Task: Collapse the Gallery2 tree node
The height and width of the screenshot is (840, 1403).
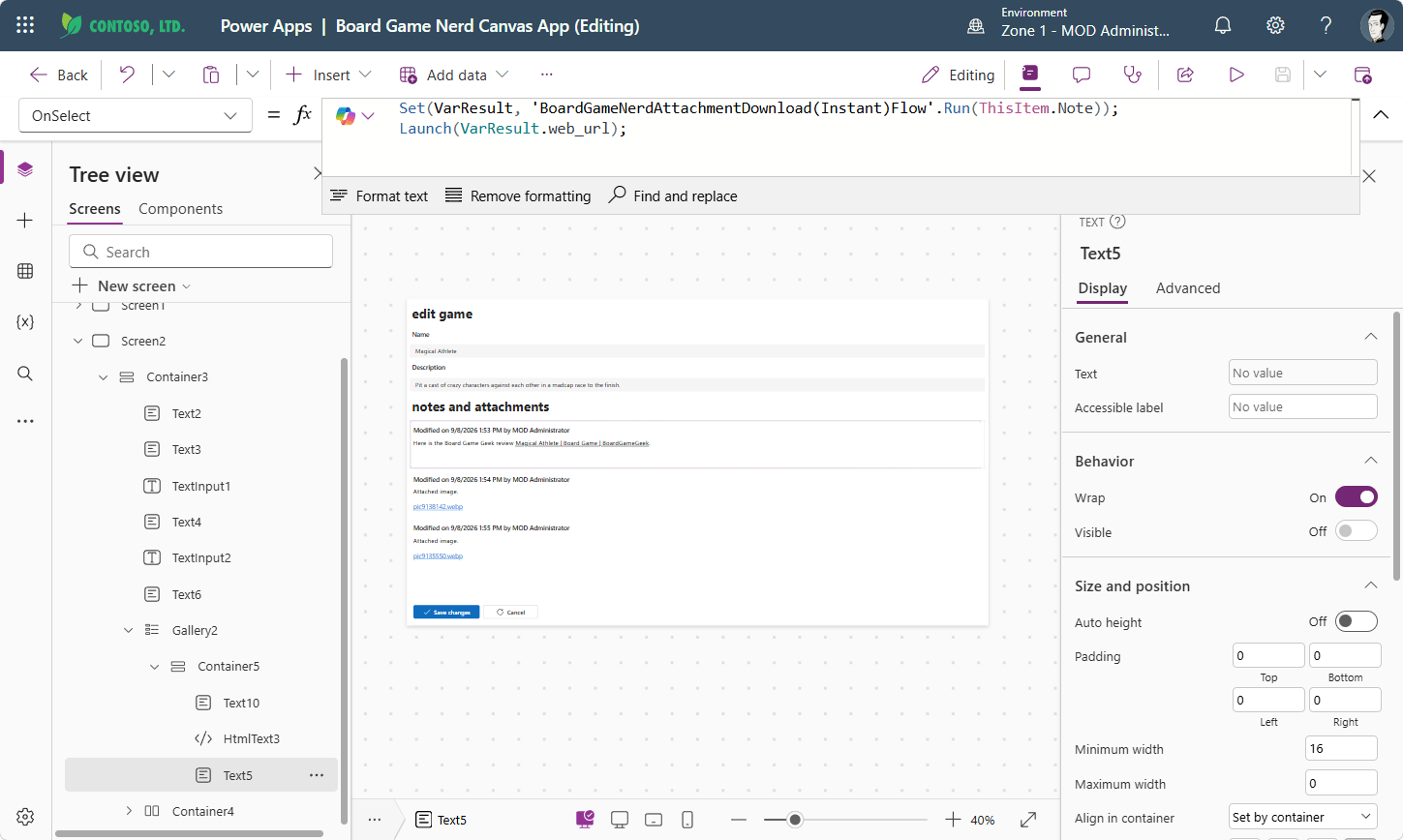Action: click(128, 630)
